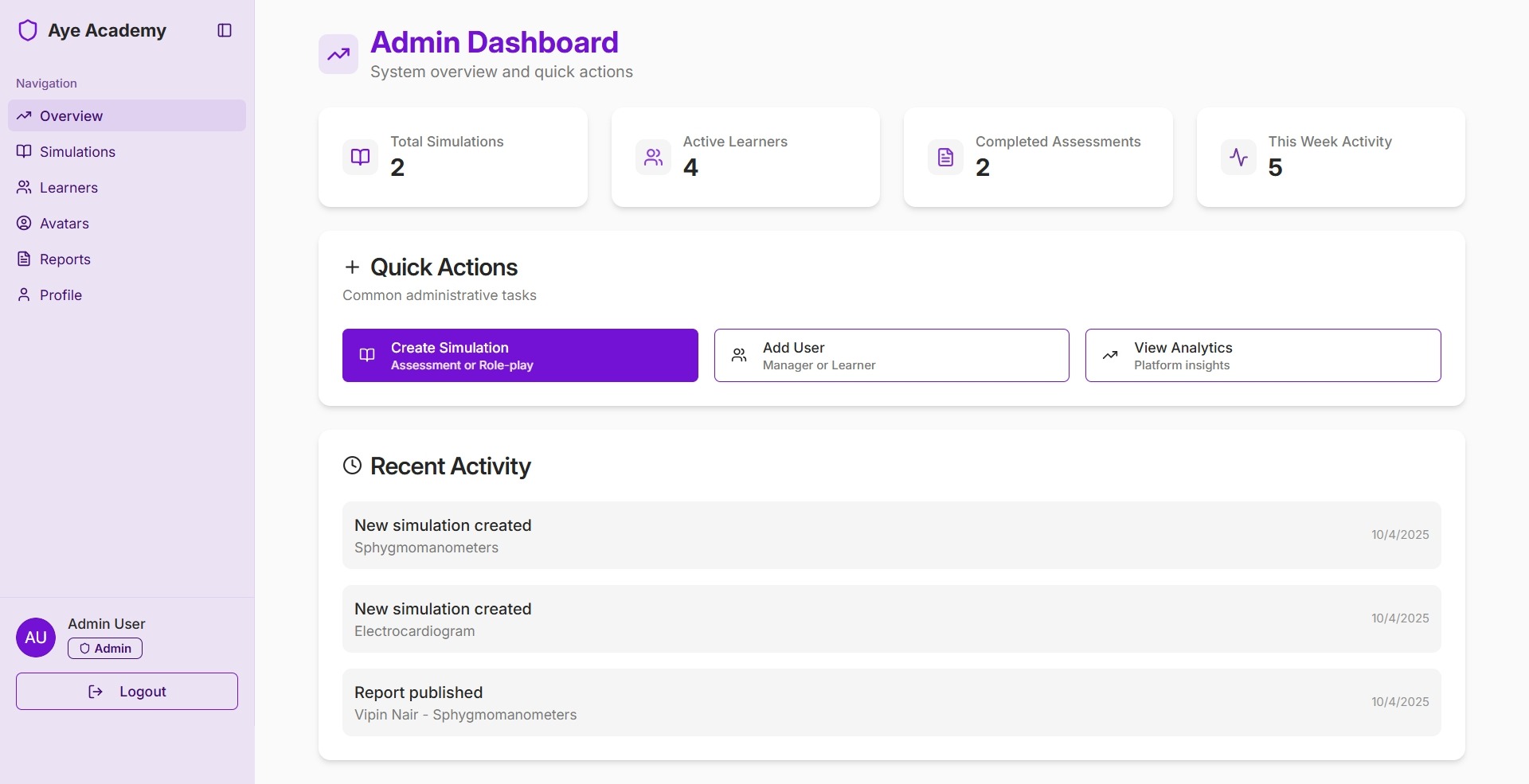Click the Completed Assessments document icon
Viewport: 1529px width, 784px height.
(944, 157)
